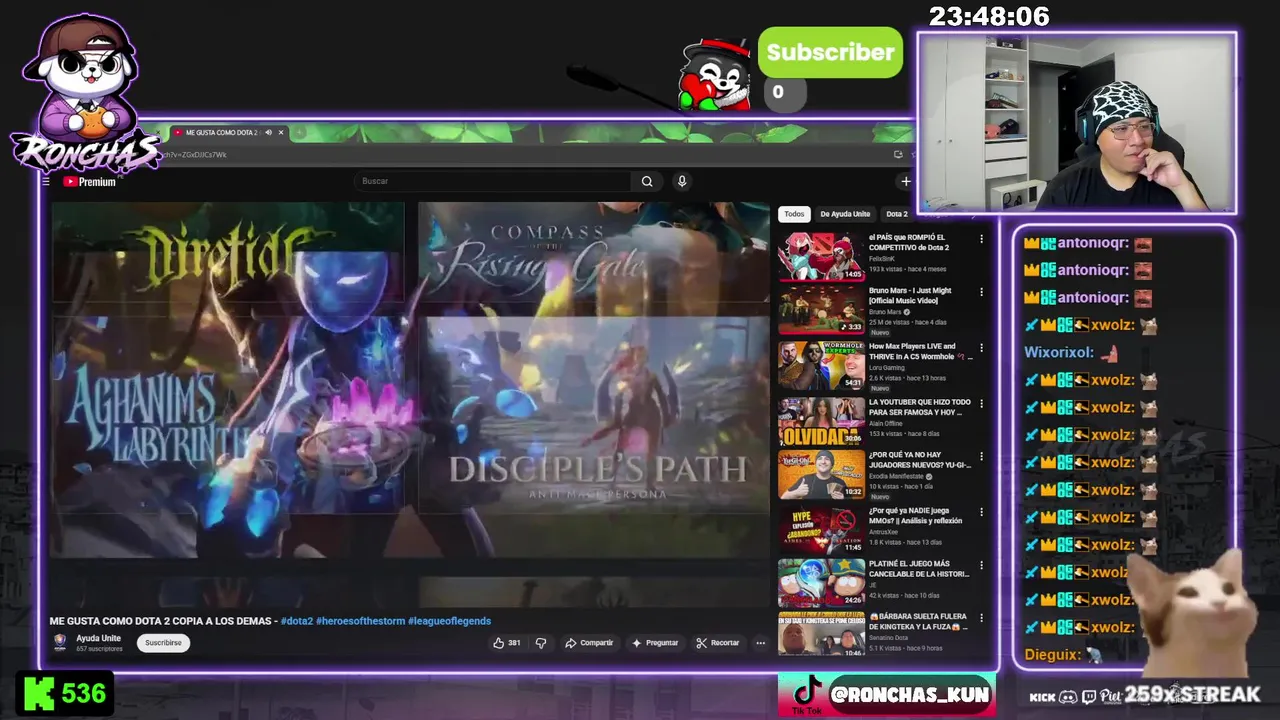Screen dimensions: 1280x720
Task: Click Wixorixol username in chat
Action: [1059, 353]
